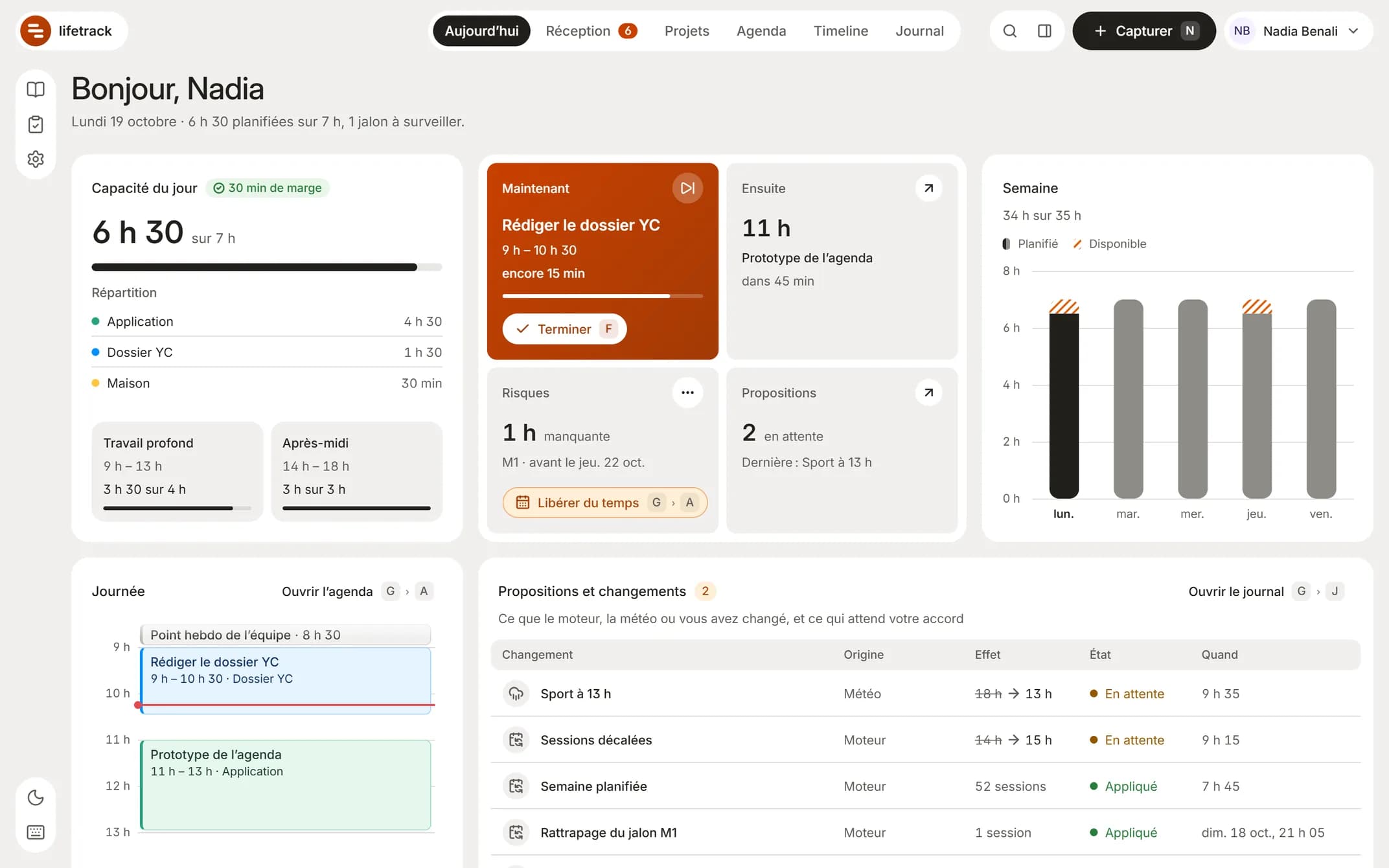The image size is (1389, 868).
Task: Click the Terminer button
Action: (x=564, y=329)
